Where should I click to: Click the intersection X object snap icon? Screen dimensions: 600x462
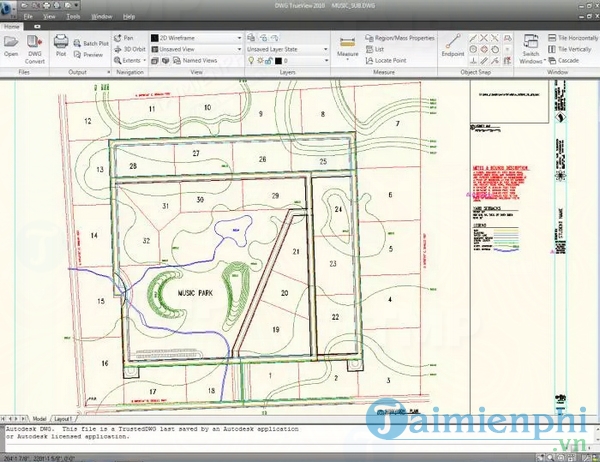click(484, 38)
